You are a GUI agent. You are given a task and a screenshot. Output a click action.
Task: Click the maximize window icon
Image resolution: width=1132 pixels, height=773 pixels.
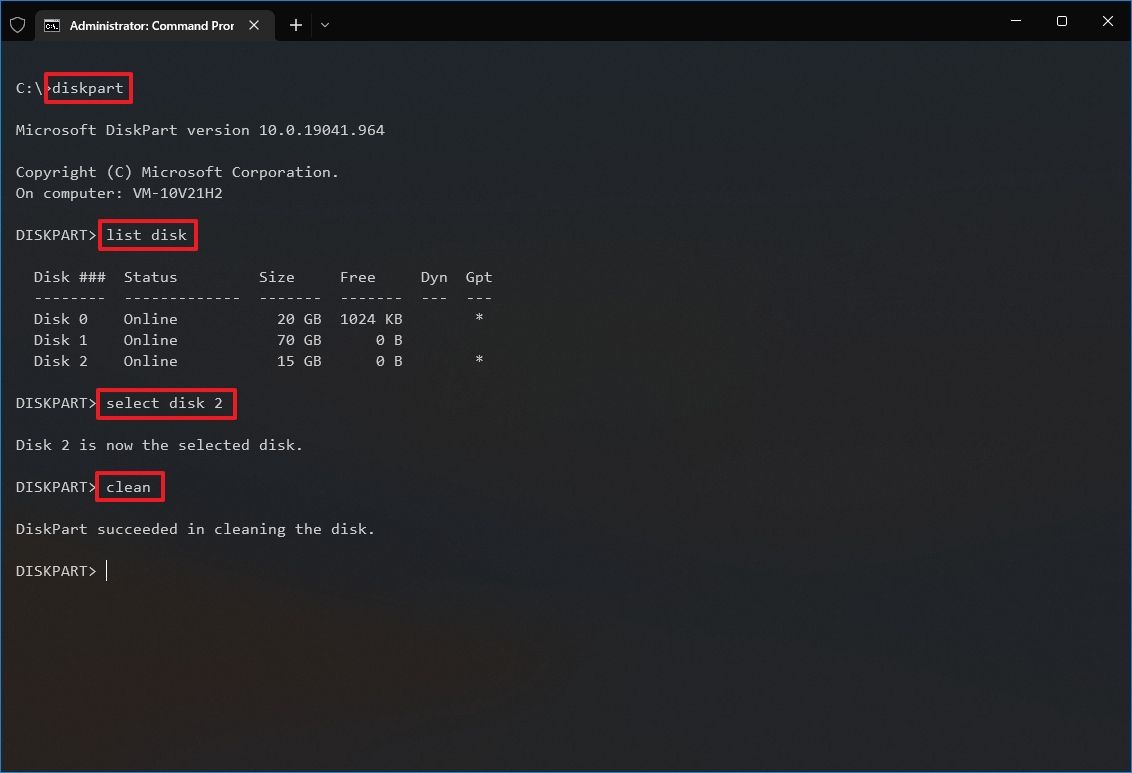[x=1062, y=21]
